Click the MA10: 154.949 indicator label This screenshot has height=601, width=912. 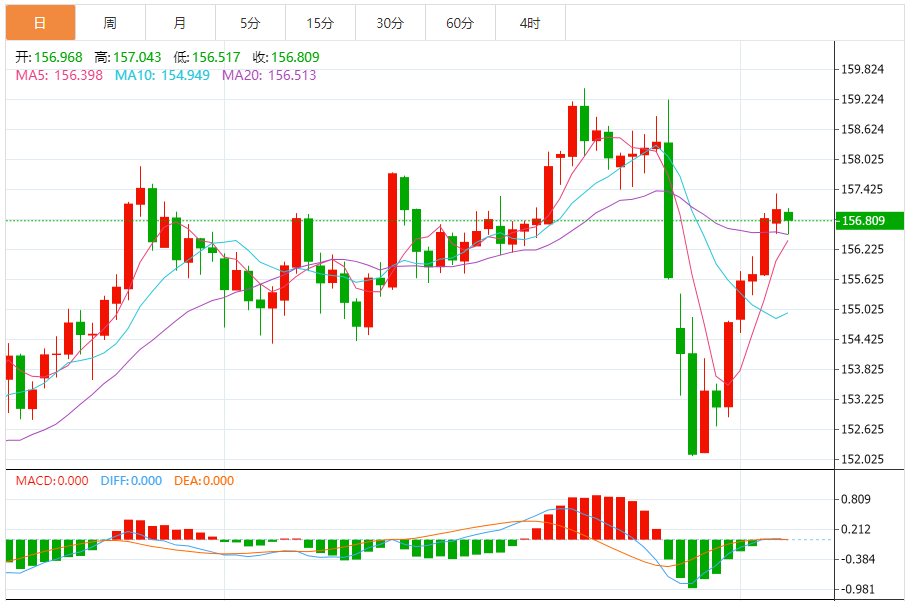tap(162, 75)
